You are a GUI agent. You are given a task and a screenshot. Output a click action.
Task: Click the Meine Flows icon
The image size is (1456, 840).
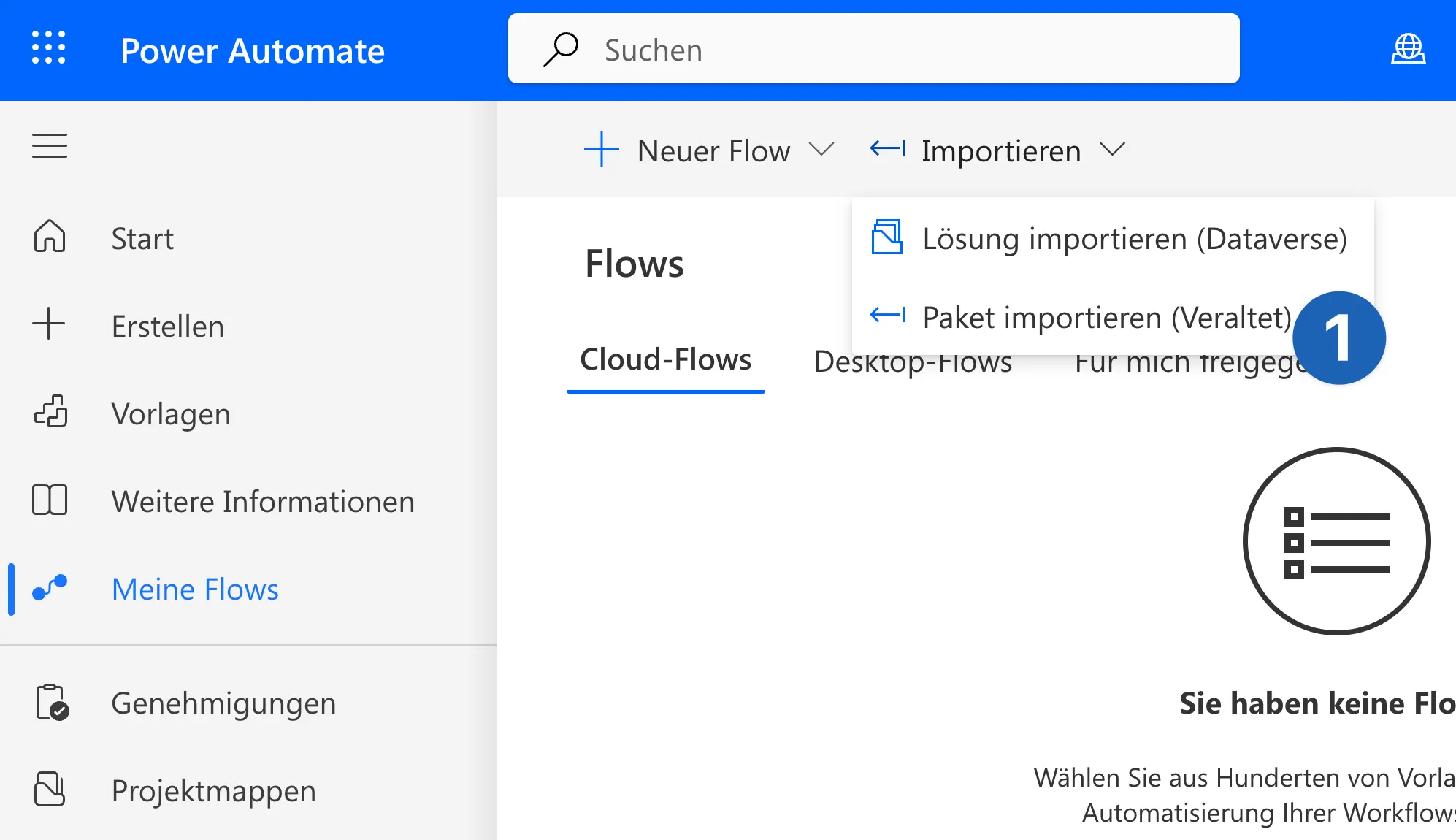point(50,587)
